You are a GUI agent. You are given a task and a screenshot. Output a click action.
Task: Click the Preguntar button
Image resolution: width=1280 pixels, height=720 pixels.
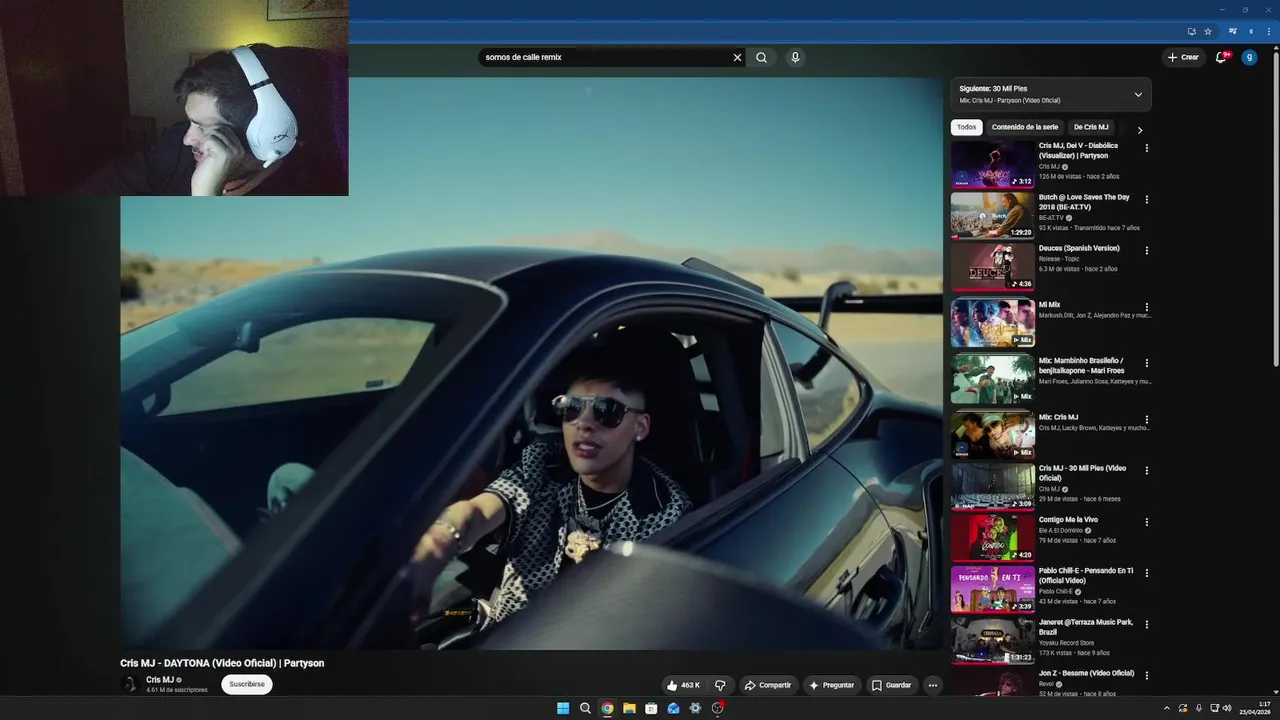[831, 685]
